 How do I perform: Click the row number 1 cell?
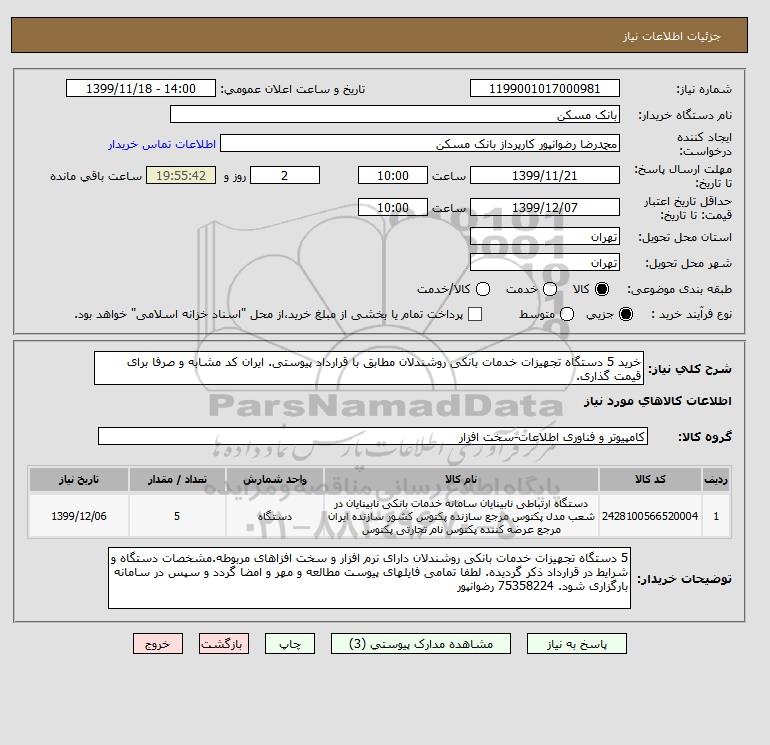click(x=716, y=516)
